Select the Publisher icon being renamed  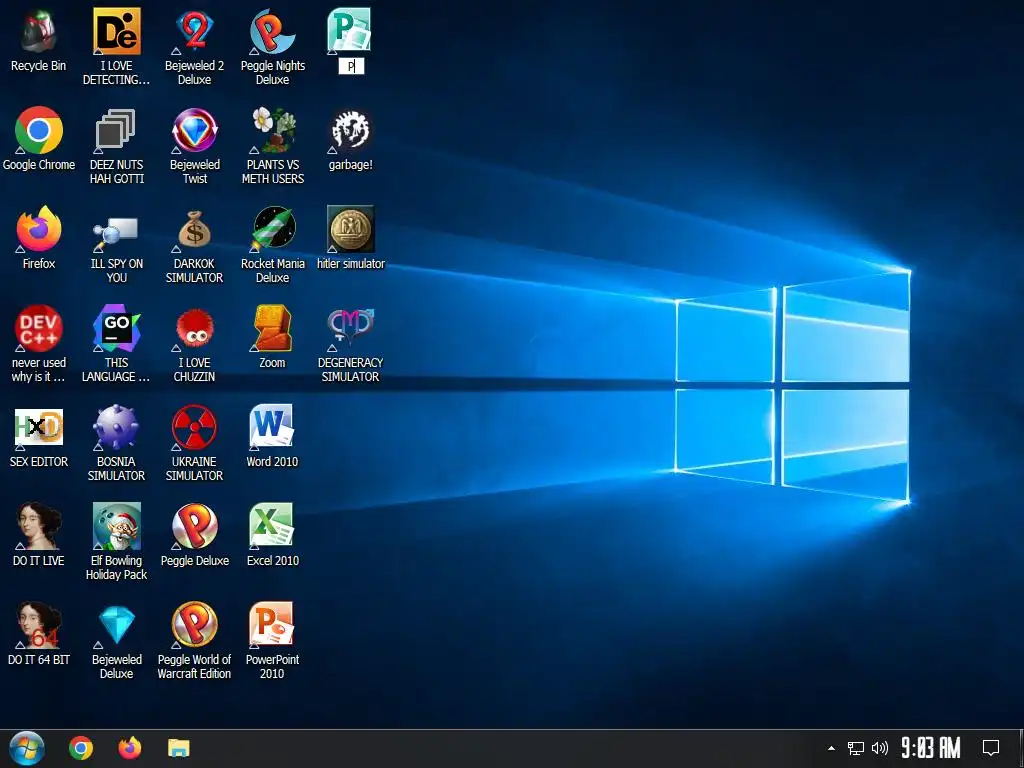point(350,31)
